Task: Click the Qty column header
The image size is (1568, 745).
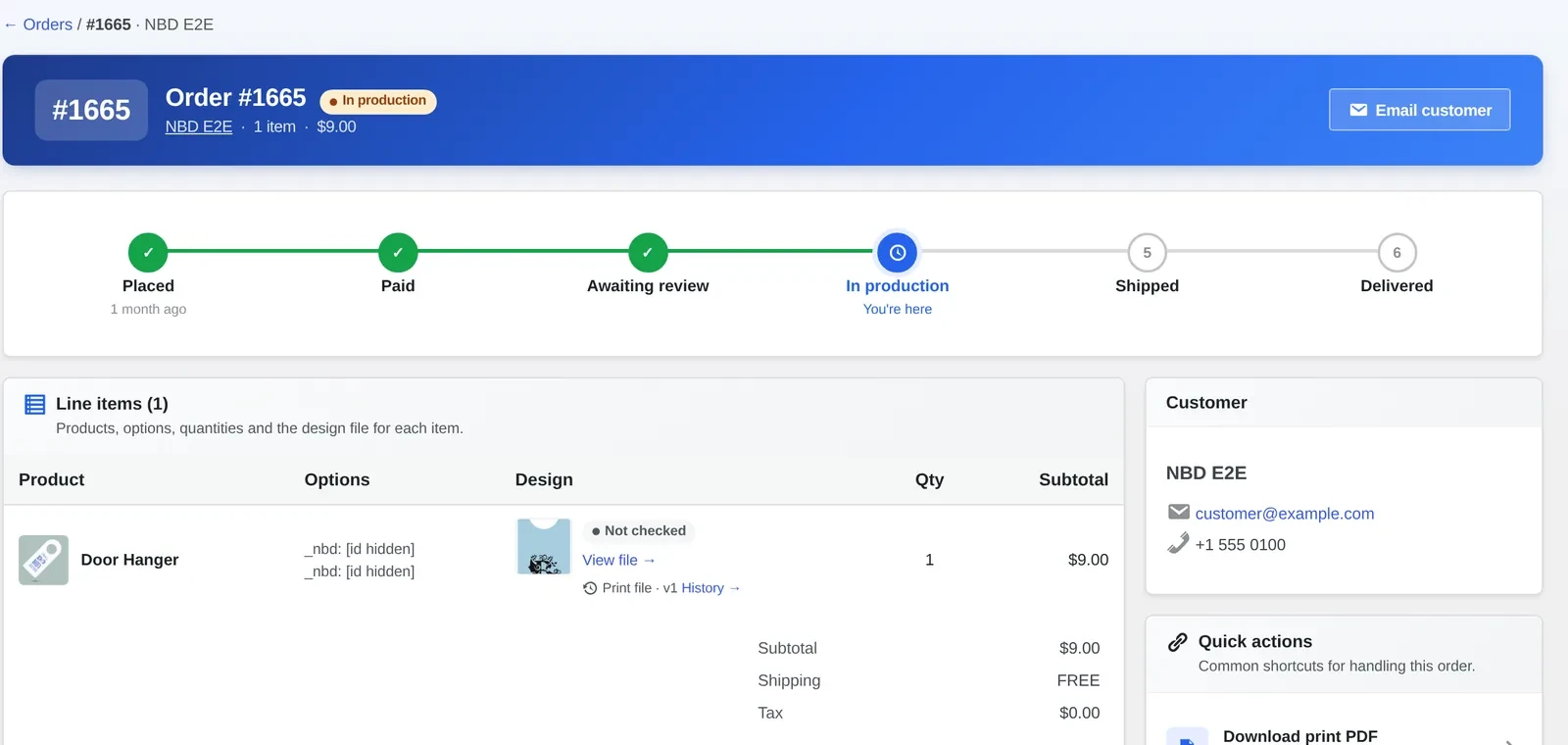Action: click(929, 479)
